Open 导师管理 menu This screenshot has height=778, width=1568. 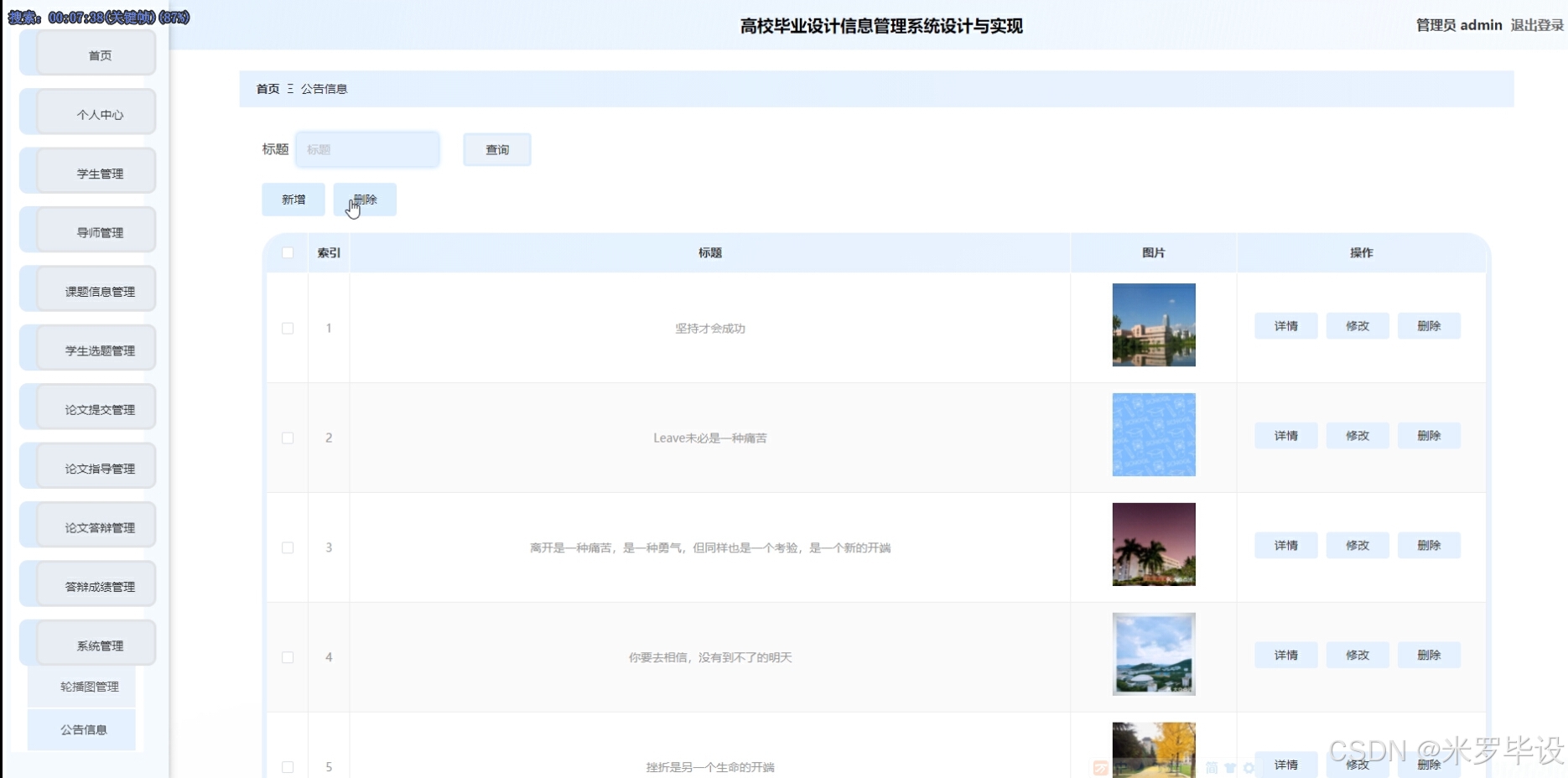[88, 231]
